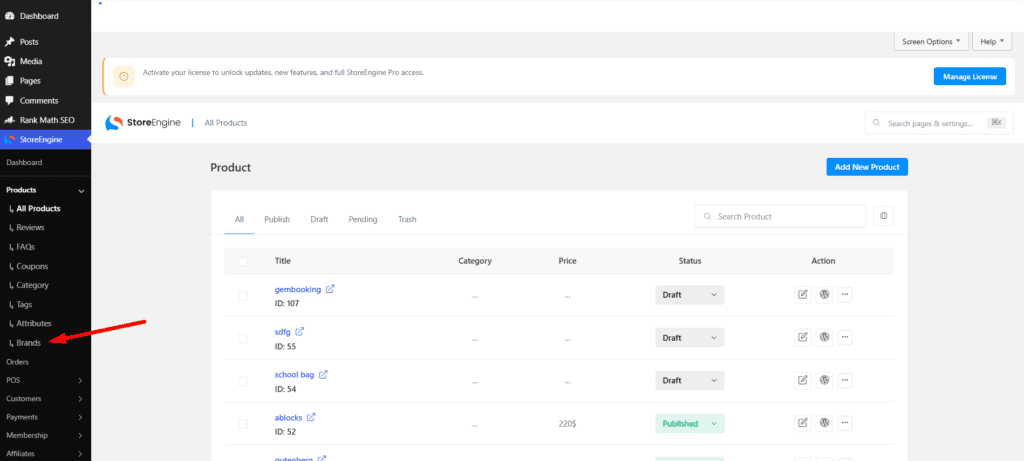Check the gembooking row checkbox
The height and width of the screenshot is (461, 1024).
point(243,296)
